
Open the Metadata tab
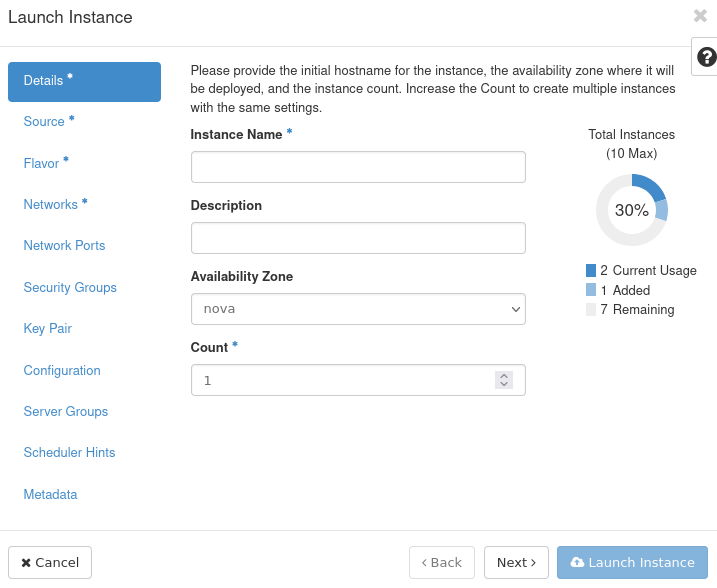pyautogui.click(x=50, y=495)
